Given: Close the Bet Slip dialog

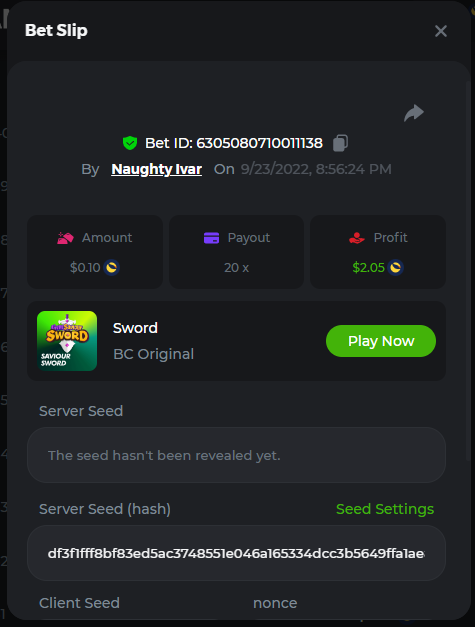Looking at the screenshot, I should click(441, 31).
